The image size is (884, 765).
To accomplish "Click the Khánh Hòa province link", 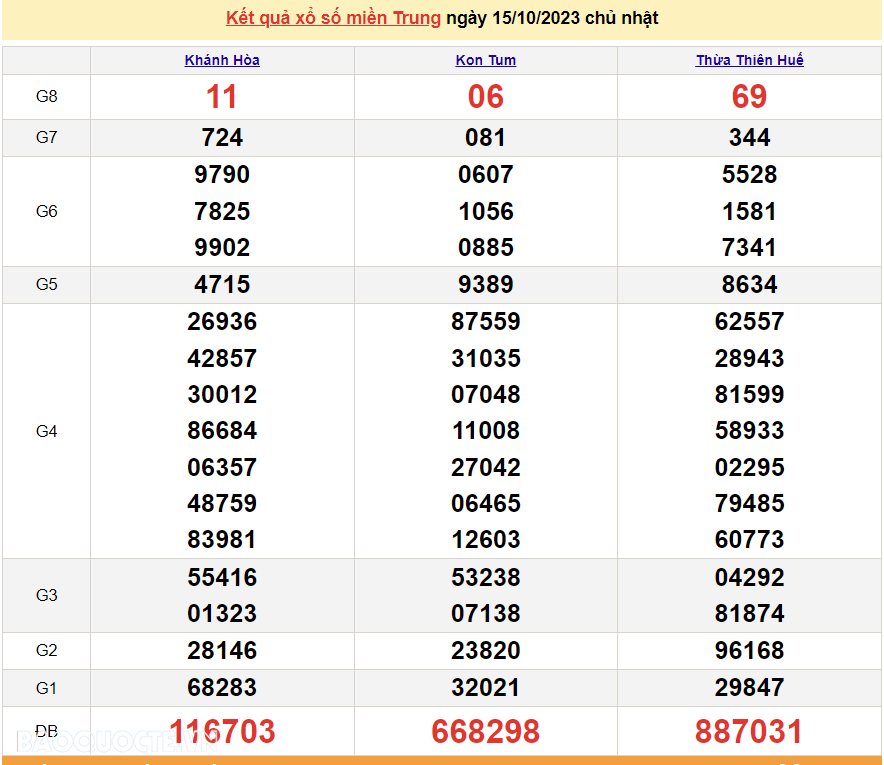I will [222, 60].
